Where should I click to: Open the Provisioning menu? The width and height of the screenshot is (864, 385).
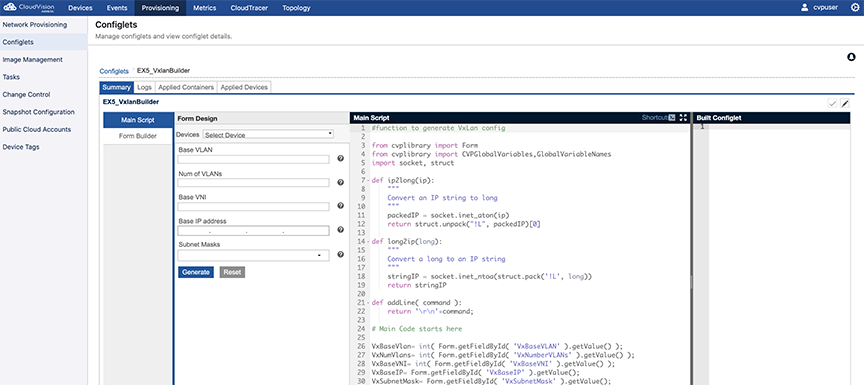(160, 8)
